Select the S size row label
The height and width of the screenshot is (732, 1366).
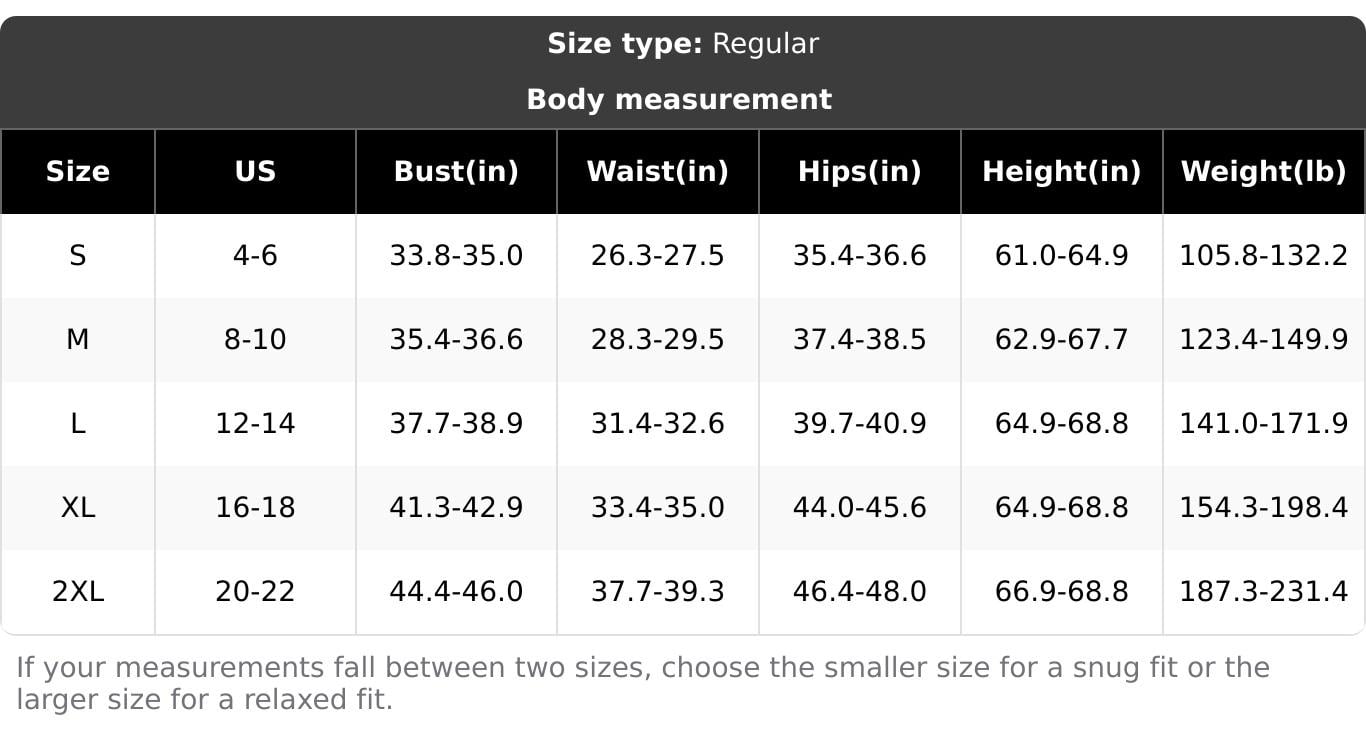pos(78,256)
